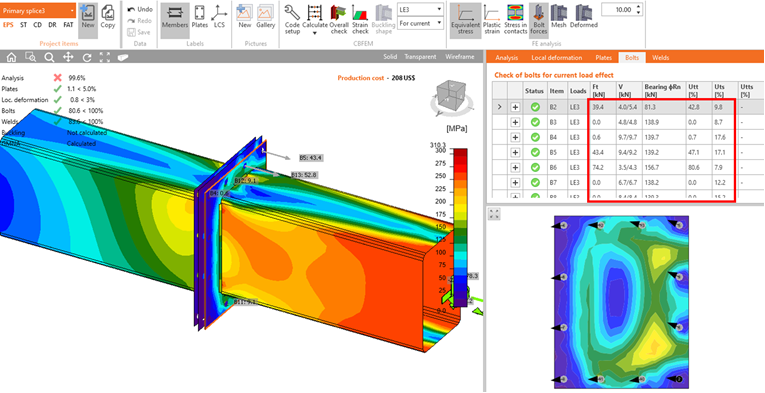The height and width of the screenshot is (393, 765).
Task: Show Overall check results
Action: coord(339,20)
